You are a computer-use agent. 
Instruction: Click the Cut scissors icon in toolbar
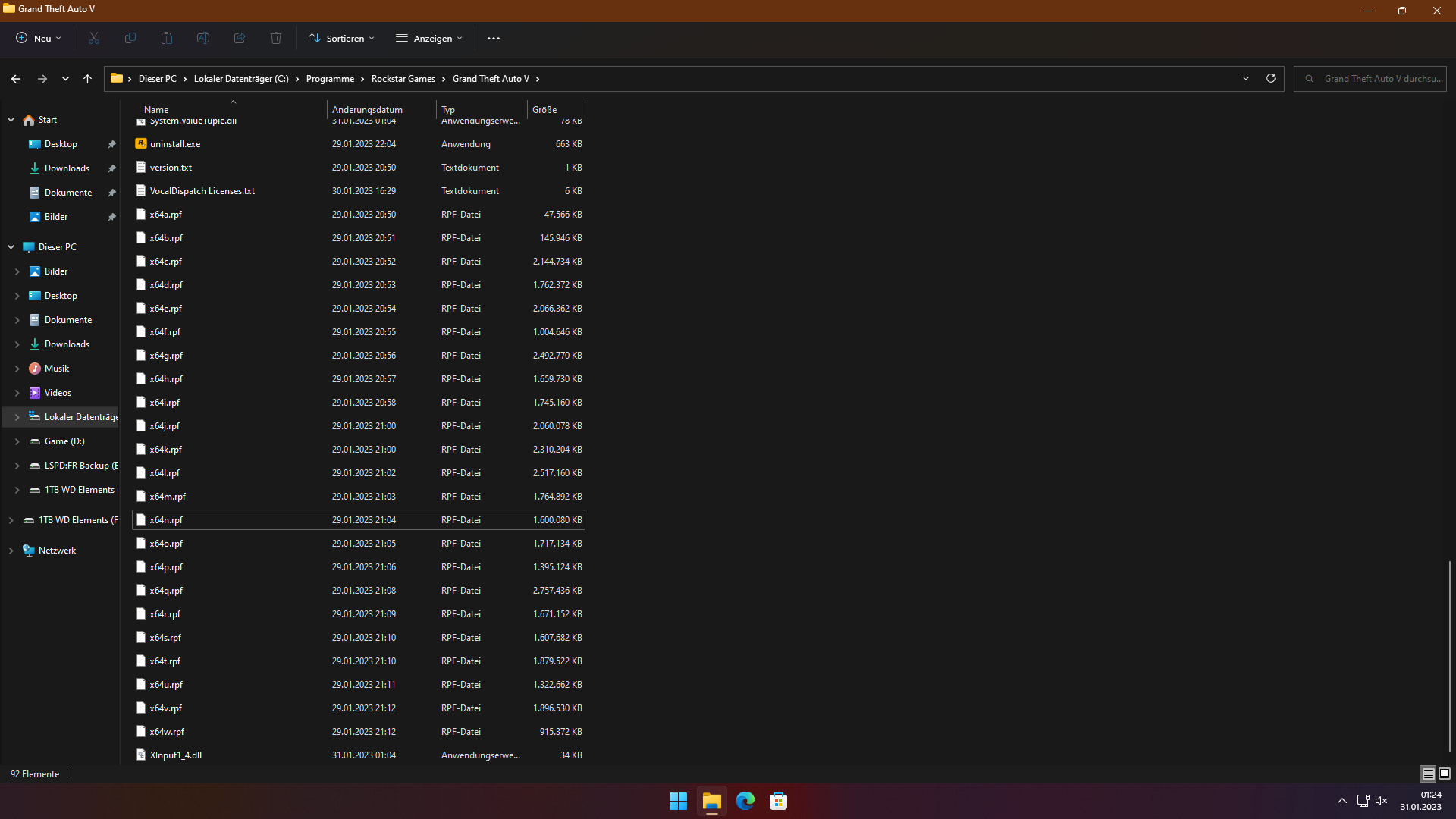[94, 38]
